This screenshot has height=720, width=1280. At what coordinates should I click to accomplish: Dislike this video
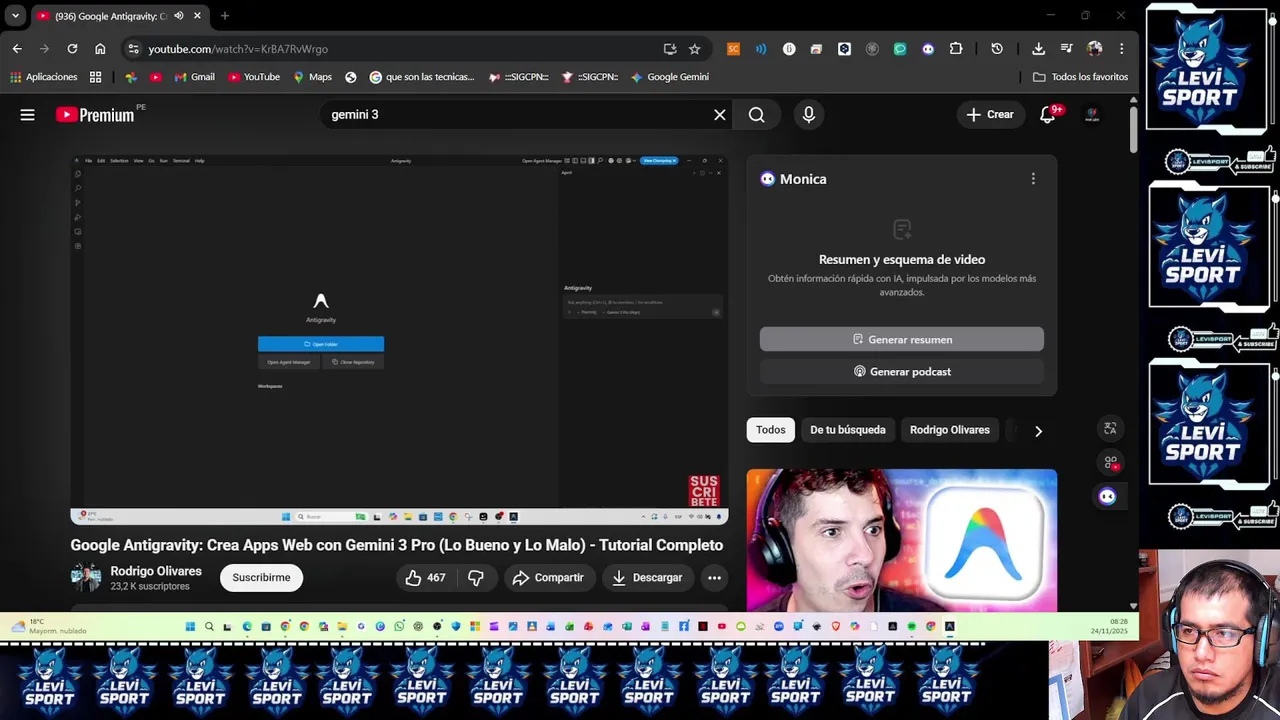(x=476, y=578)
